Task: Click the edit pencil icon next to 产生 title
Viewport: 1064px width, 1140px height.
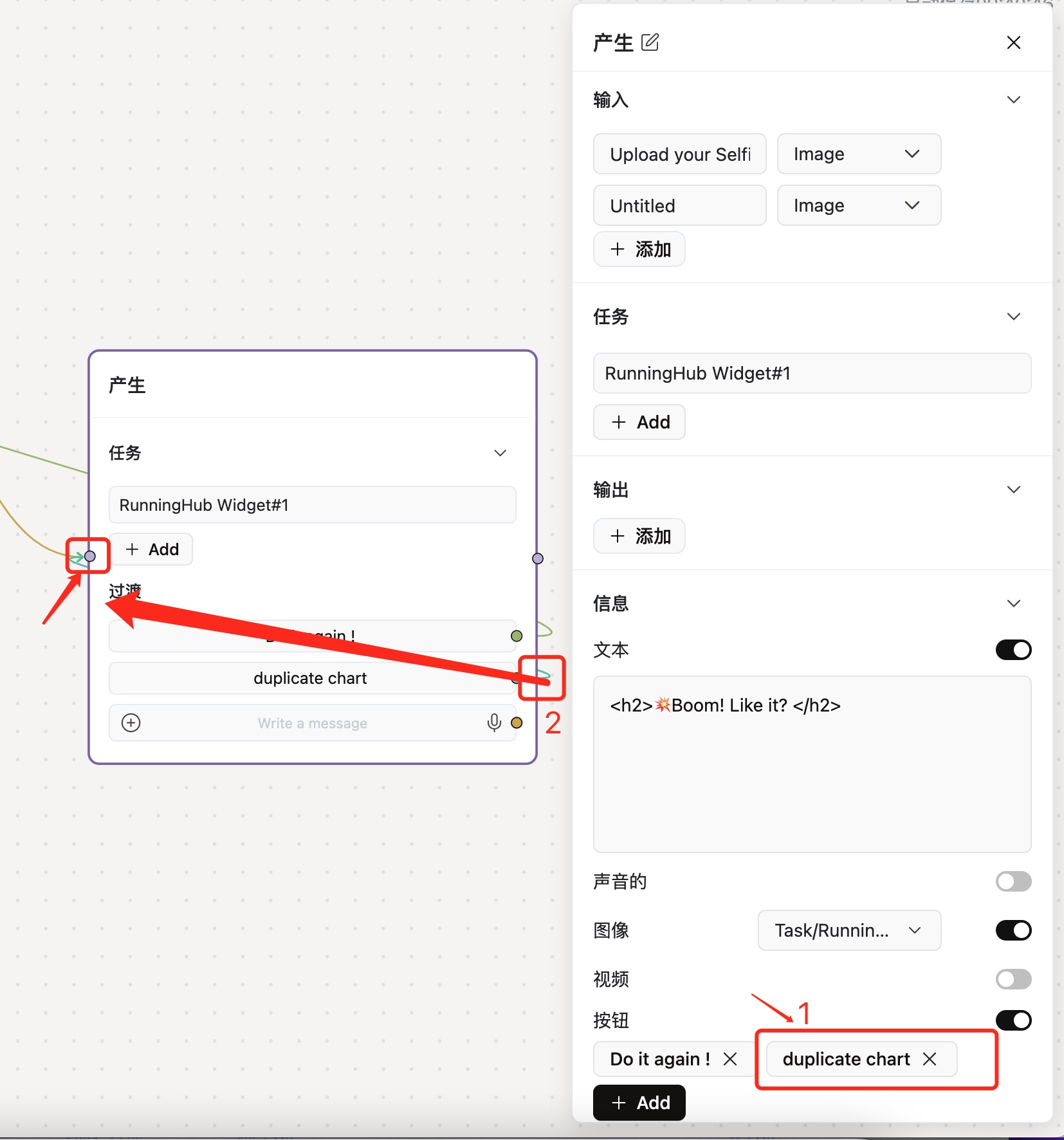Action: tap(650, 42)
